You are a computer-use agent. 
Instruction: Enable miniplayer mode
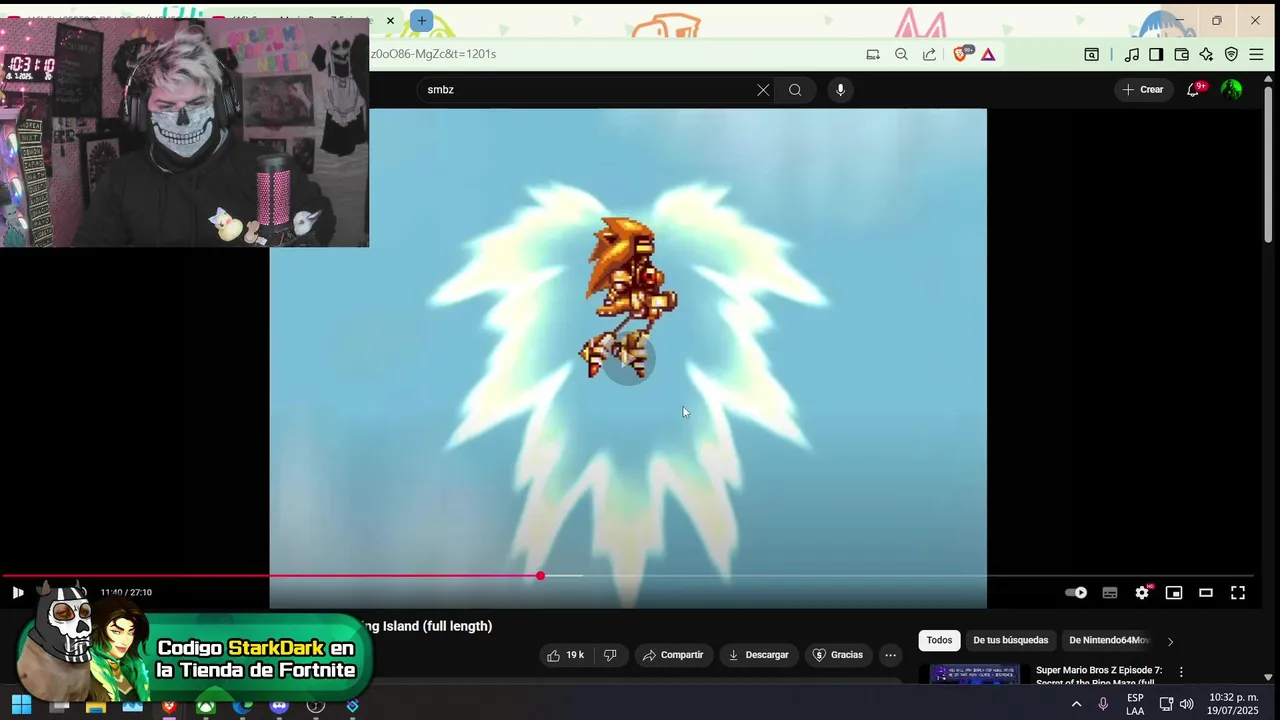(1174, 593)
